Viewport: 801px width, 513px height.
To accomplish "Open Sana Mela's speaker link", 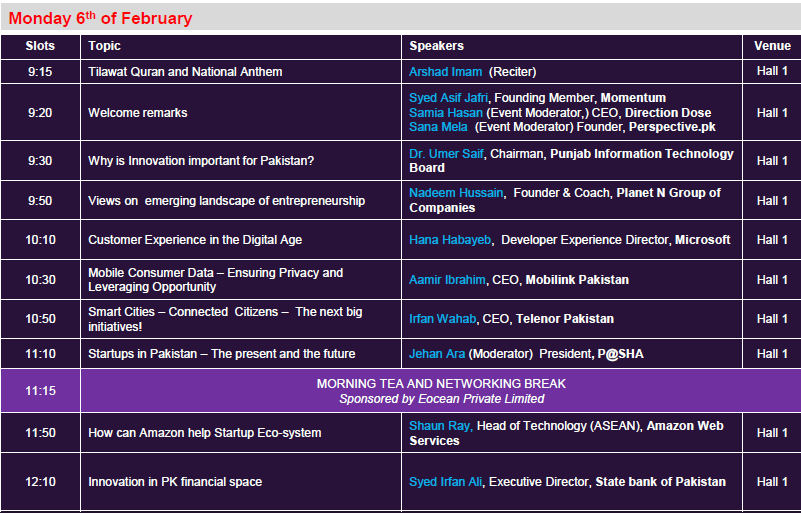I will [x=438, y=128].
